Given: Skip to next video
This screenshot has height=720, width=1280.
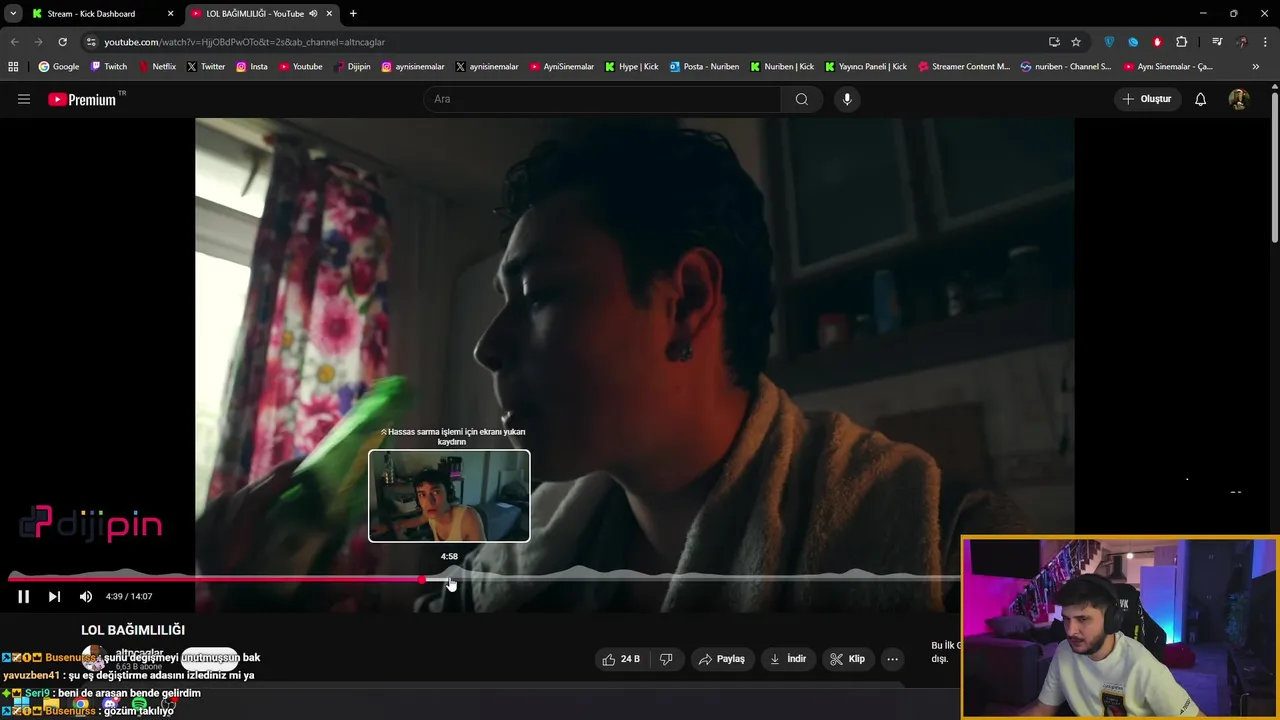Looking at the screenshot, I should coord(54,597).
